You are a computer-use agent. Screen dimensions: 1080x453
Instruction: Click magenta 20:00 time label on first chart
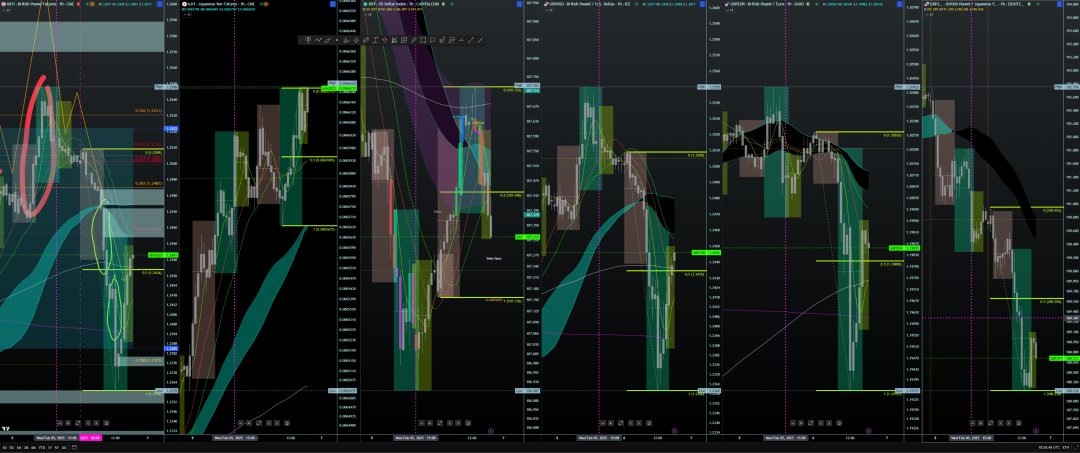(90, 438)
